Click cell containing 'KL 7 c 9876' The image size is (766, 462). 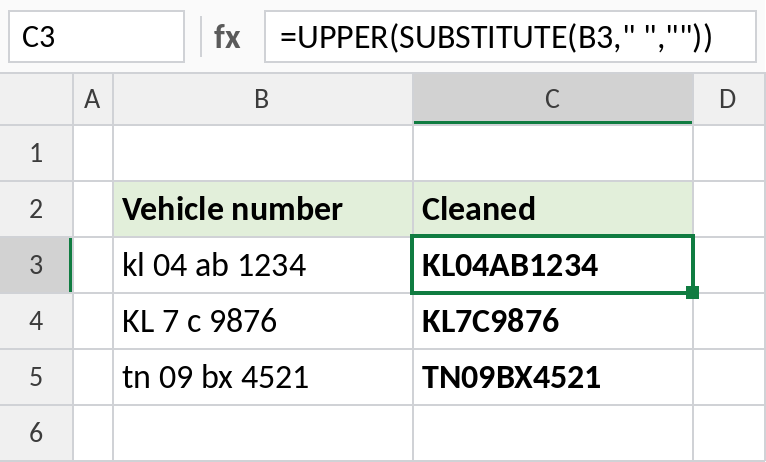click(263, 321)
